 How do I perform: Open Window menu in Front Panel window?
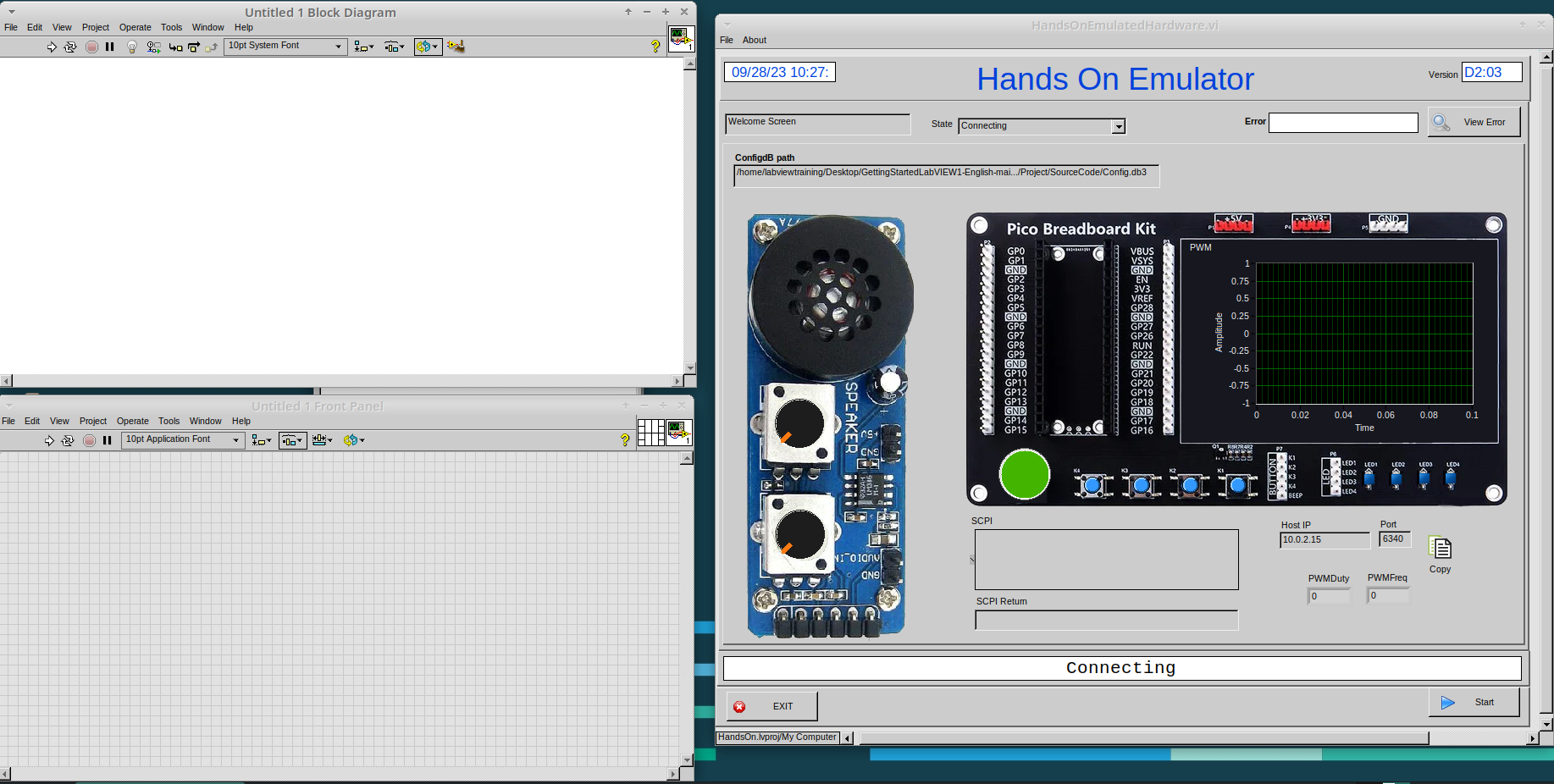point(206,421)
